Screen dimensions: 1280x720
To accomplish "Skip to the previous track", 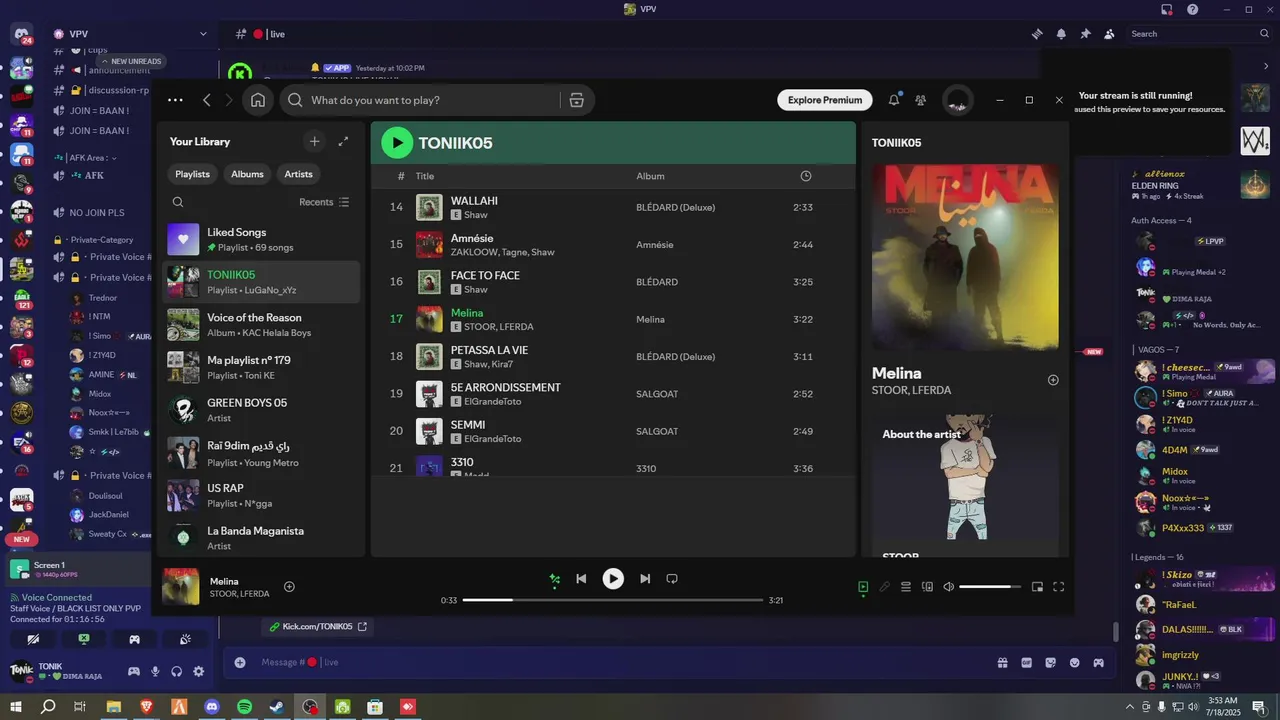I will [x=581, y=579].
